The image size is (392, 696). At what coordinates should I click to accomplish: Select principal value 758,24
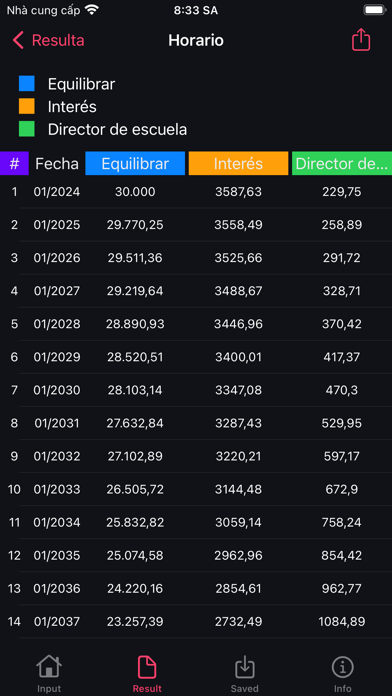click(342, 522)
